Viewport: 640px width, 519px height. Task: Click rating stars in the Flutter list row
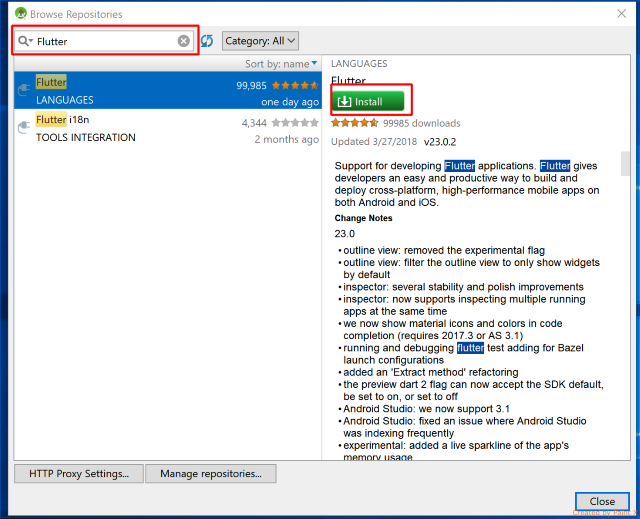click(296, 85)
